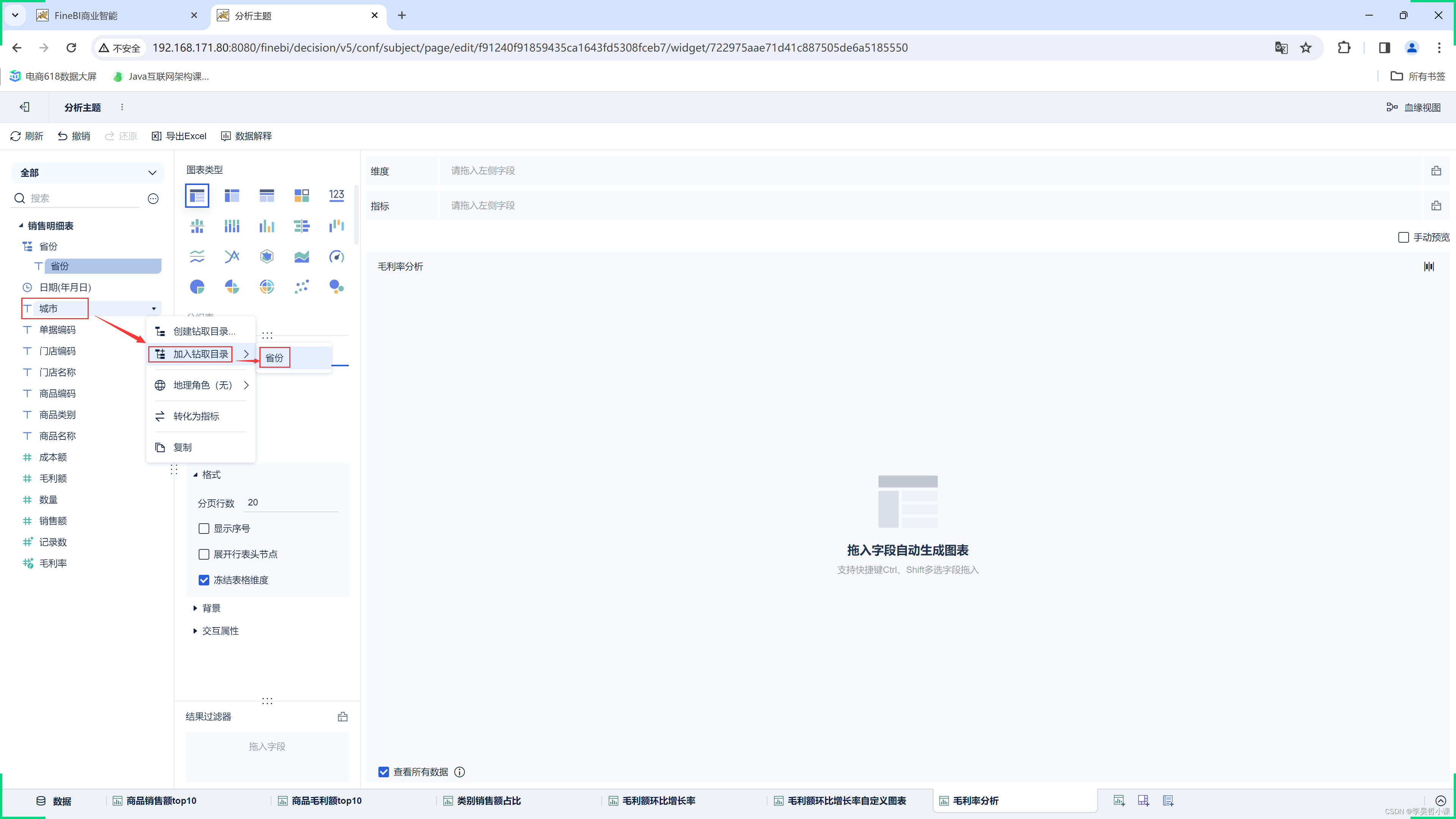Viewport: 1456px width, 819px height.
Task: Click the 导出Excel button
Action: coord(179,136)
